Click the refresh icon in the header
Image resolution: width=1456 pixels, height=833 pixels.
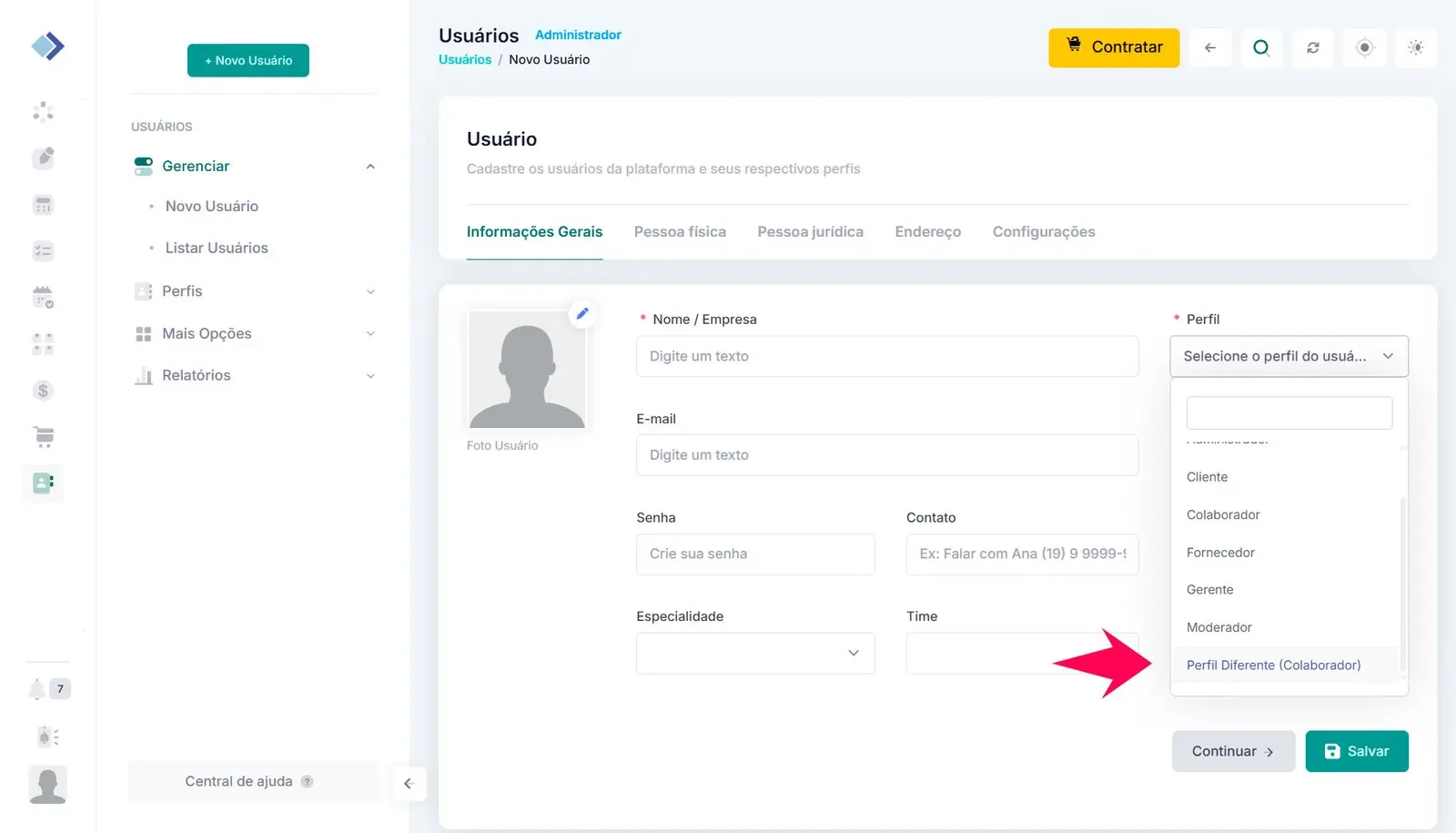click(1312, 48)
